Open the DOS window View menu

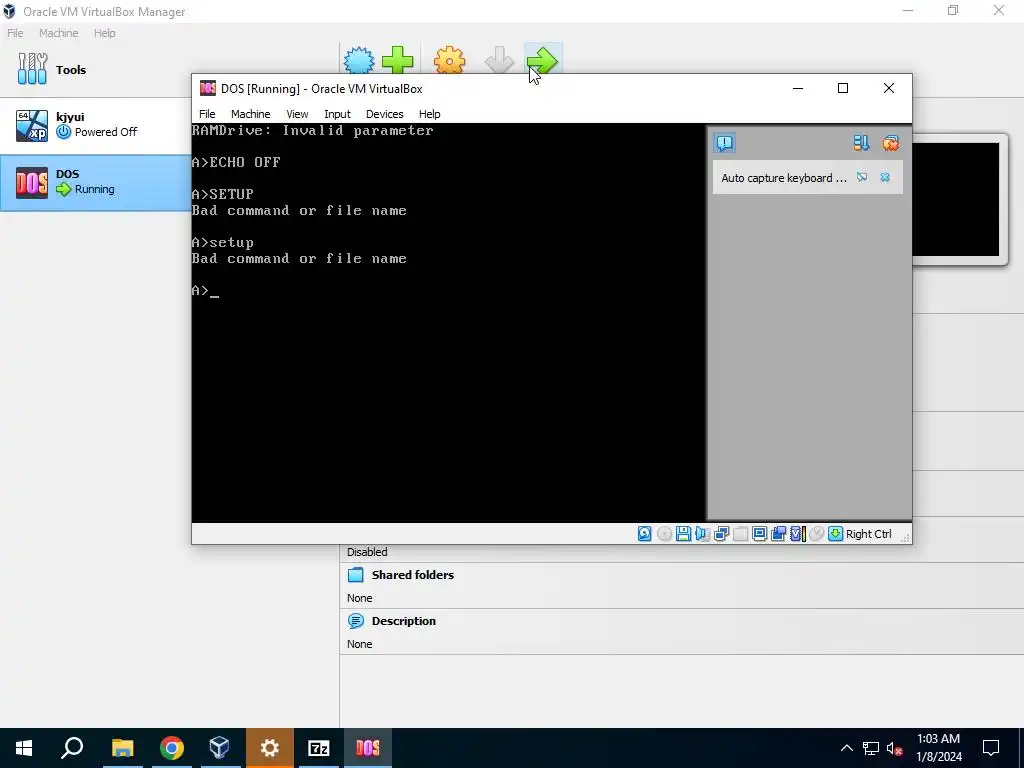coord(297,114)
